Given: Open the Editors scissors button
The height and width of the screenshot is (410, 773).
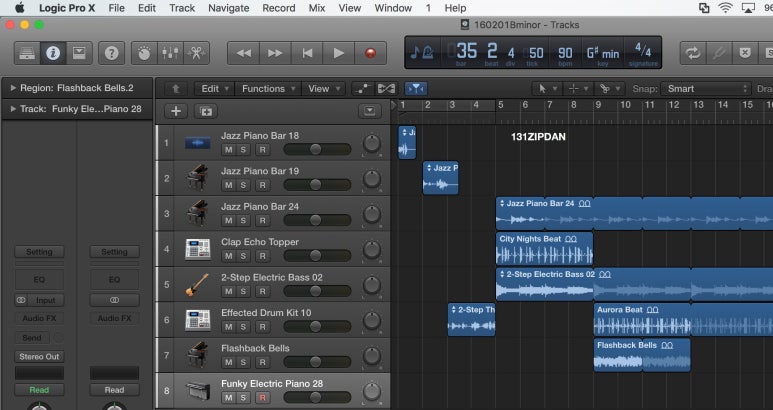Looking at the screenshot, I should 196,53.
